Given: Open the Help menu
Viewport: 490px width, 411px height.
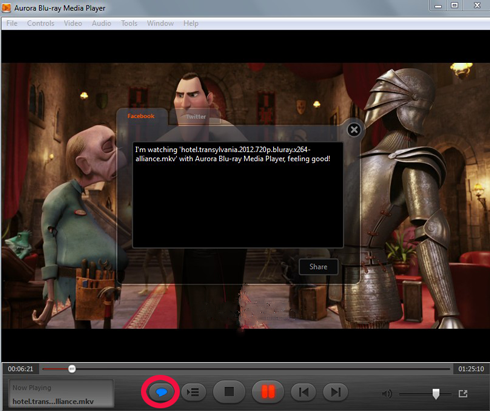Looking at the screenshot, I should [191, 23].
